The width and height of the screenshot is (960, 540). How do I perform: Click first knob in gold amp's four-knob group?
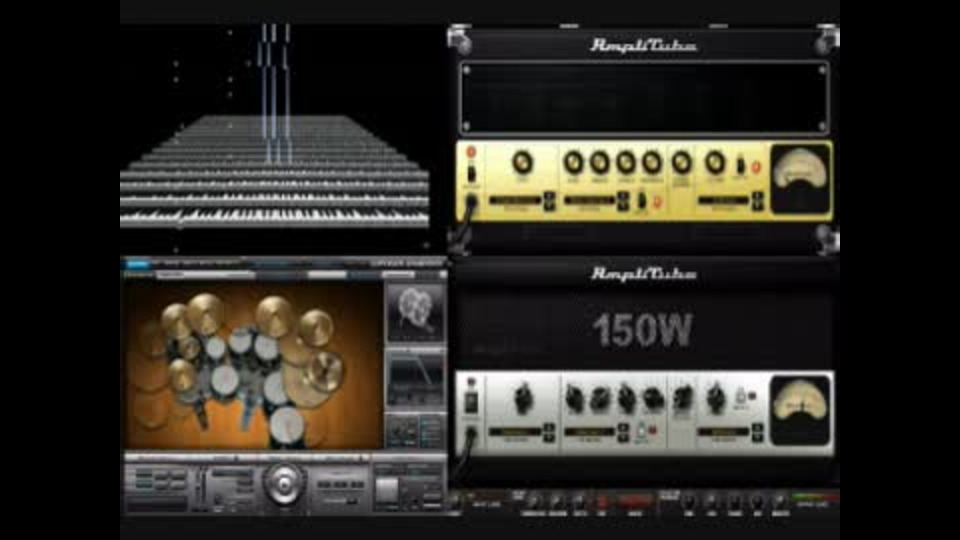coord(573,163)
